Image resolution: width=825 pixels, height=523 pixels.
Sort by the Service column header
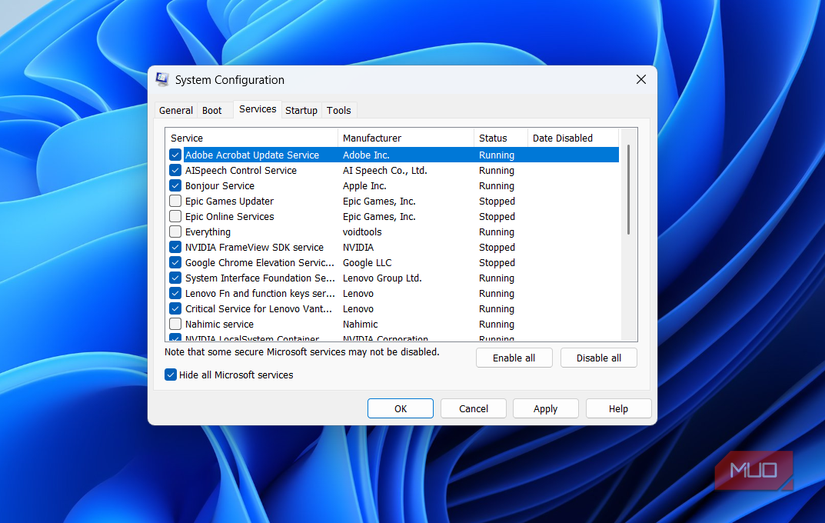(251, 138)
